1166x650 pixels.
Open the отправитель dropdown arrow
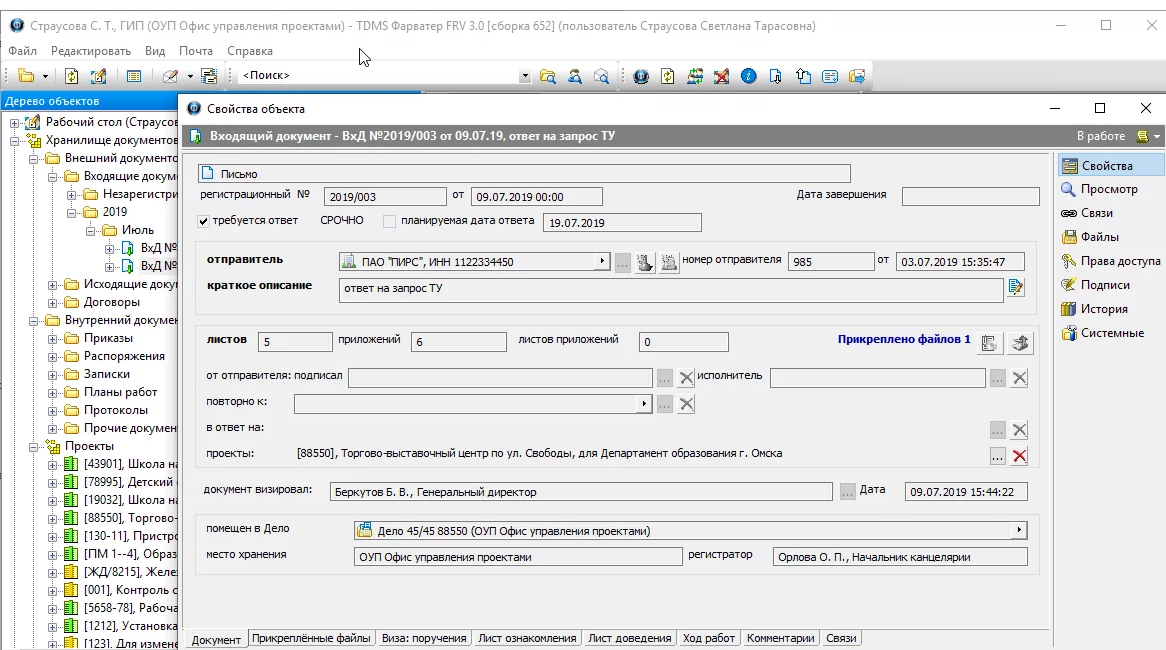tap(602, 261)
